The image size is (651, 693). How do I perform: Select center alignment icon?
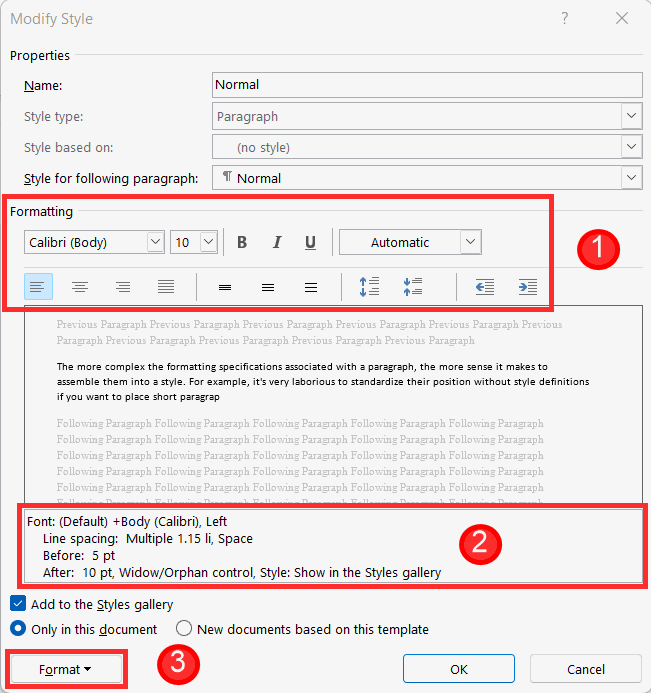pyautogui.click(x=80, y=287)
